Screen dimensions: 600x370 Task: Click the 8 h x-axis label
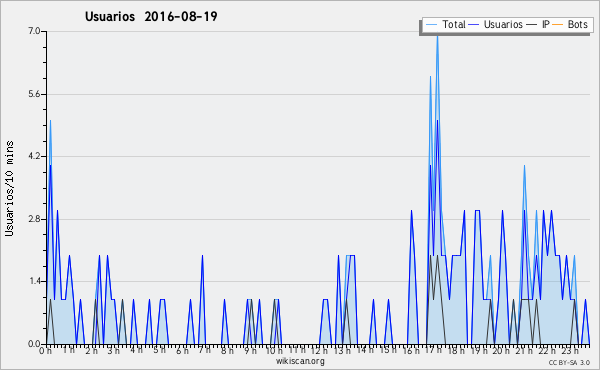[x=227, y=350]
